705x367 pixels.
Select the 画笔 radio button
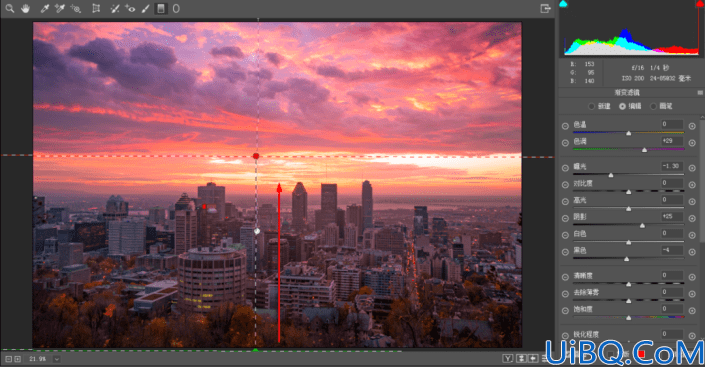tap(653, 106)
